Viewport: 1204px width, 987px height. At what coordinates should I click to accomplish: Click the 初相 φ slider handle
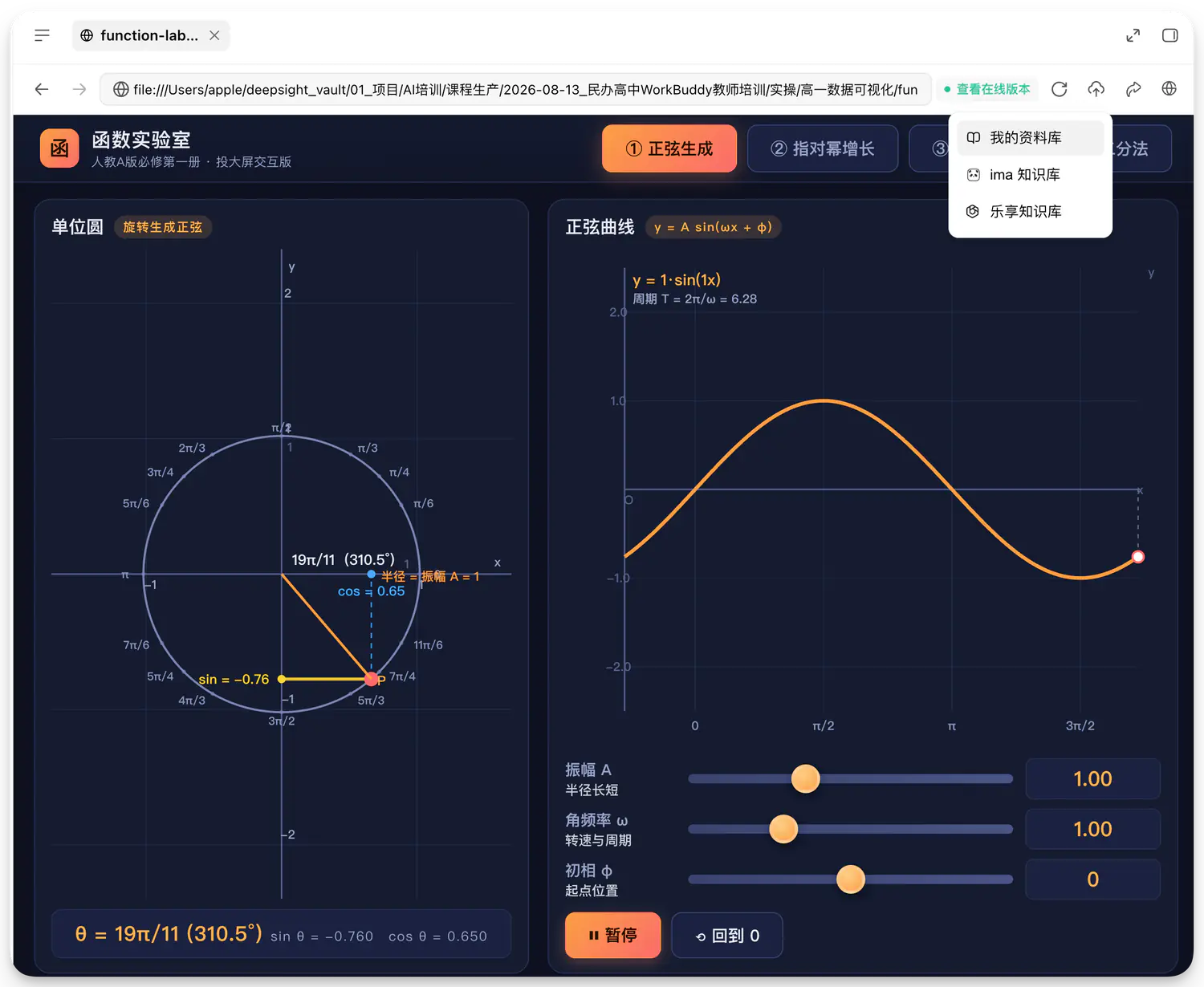pos(851,879)
